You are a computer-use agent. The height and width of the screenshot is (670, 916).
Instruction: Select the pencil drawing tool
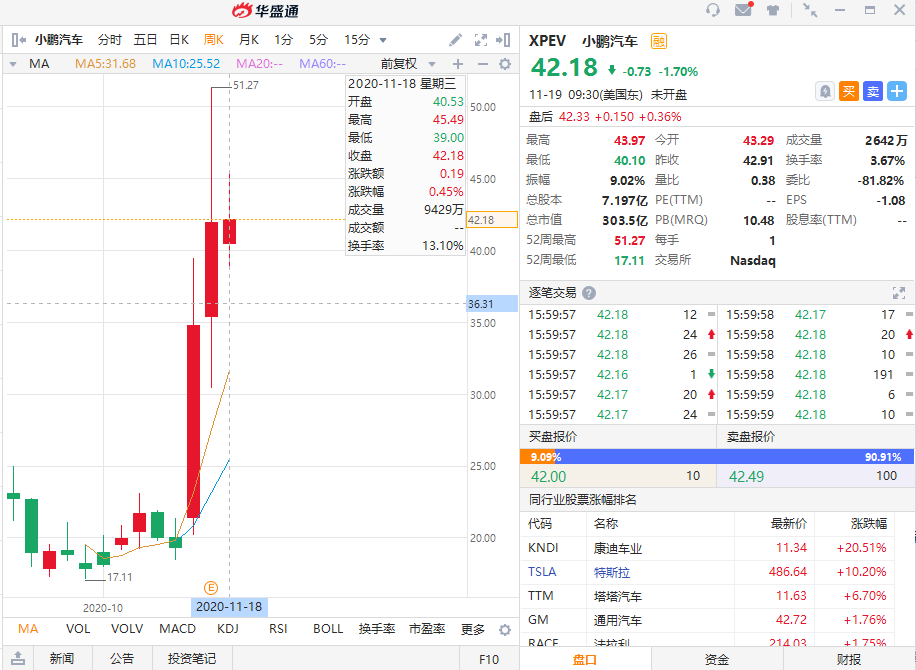pos(456,40)
